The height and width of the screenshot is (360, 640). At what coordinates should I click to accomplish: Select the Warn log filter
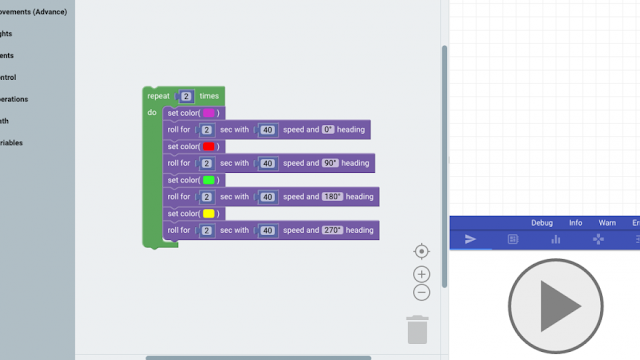point(607,223)
